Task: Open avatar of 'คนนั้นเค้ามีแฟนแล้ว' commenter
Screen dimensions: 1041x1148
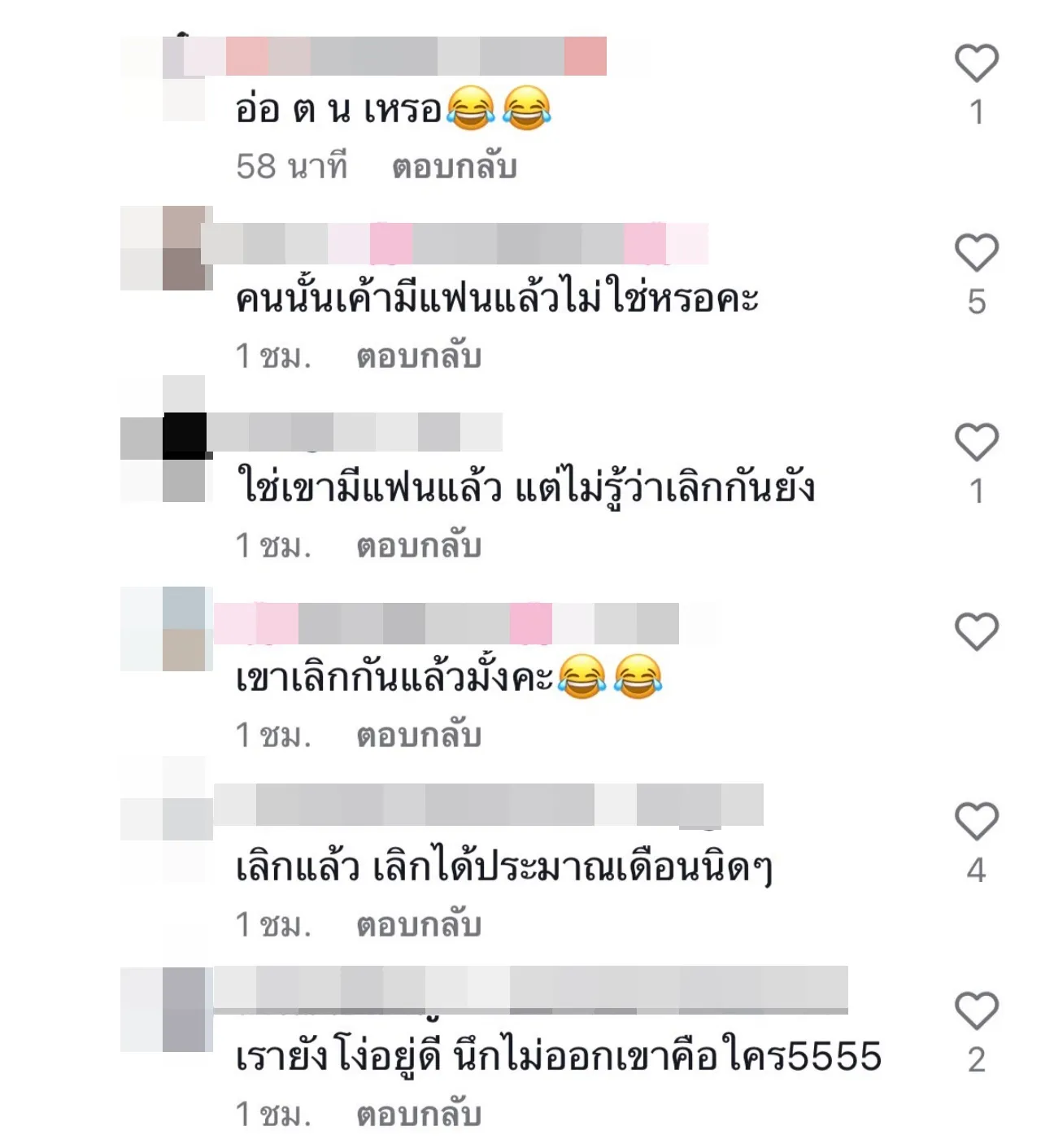Action: coord(166,248)
